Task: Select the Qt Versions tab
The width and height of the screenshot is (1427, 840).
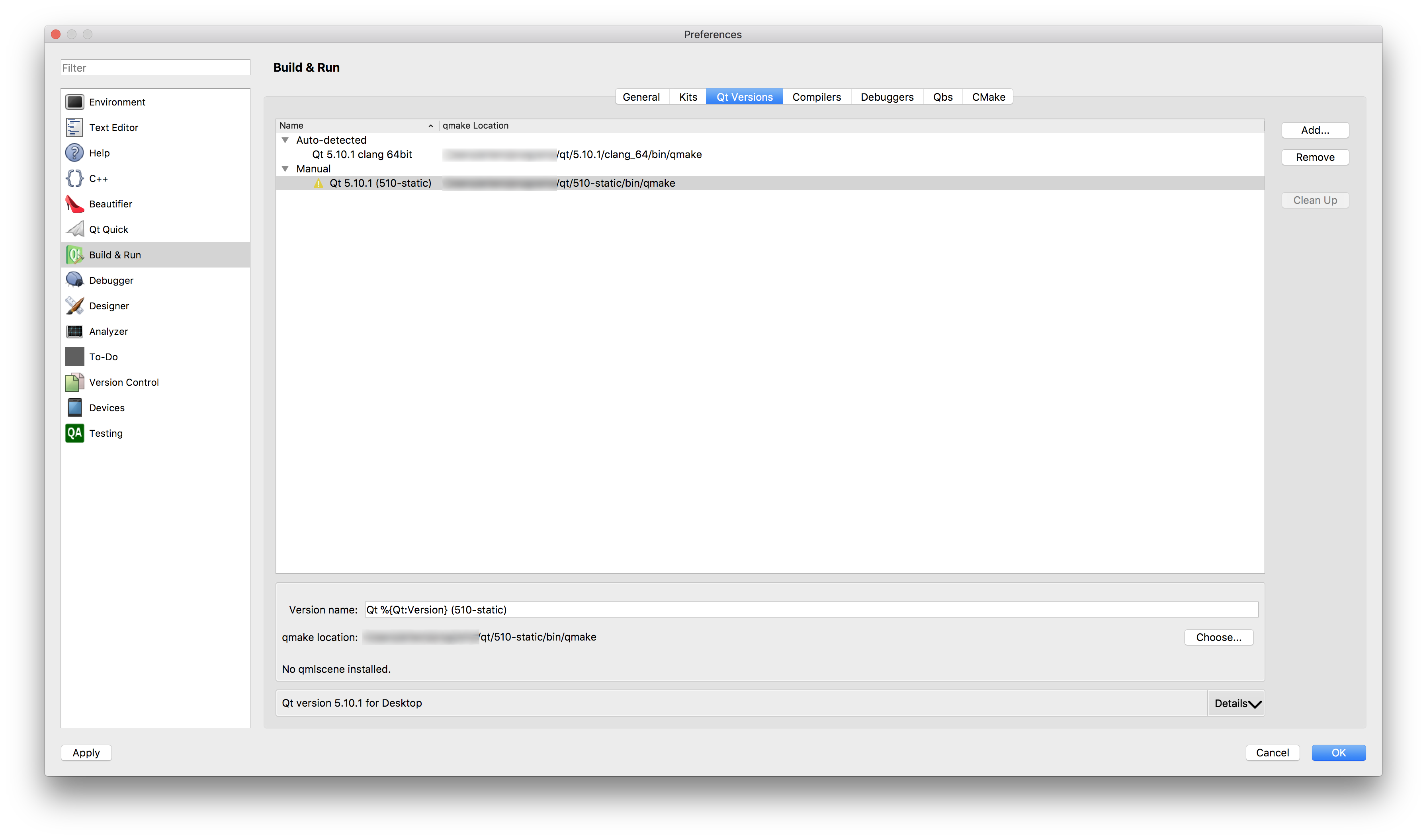Action: click(745, 97)
